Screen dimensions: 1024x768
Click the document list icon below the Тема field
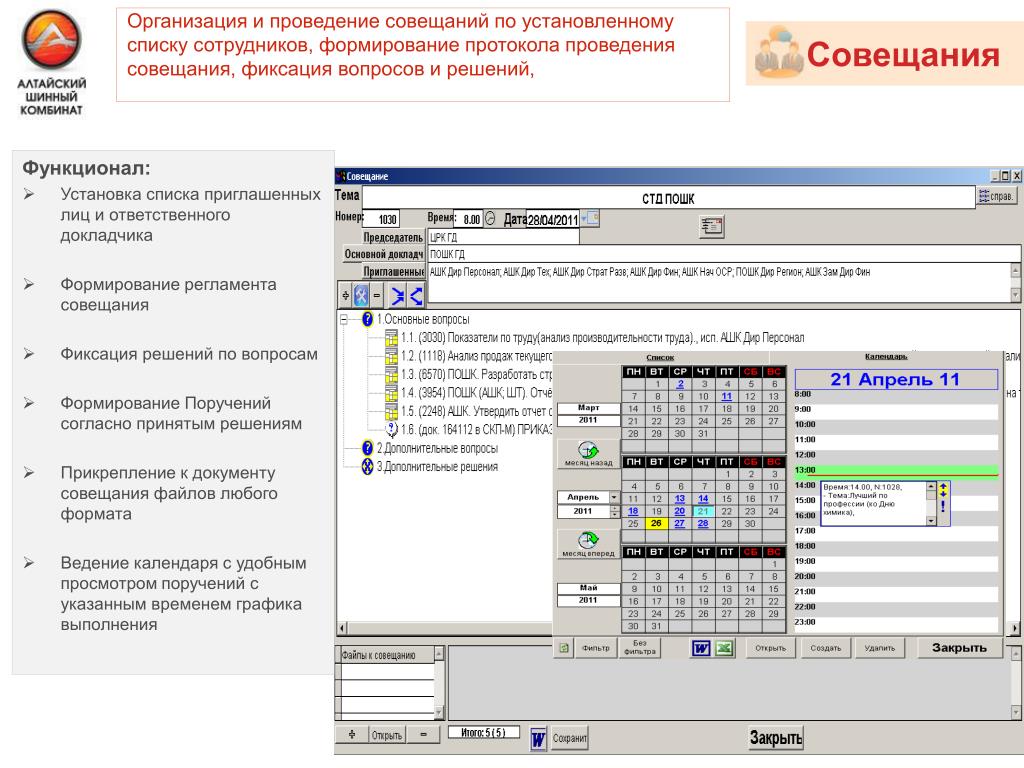pyautogui.click(x=711, y=226)
